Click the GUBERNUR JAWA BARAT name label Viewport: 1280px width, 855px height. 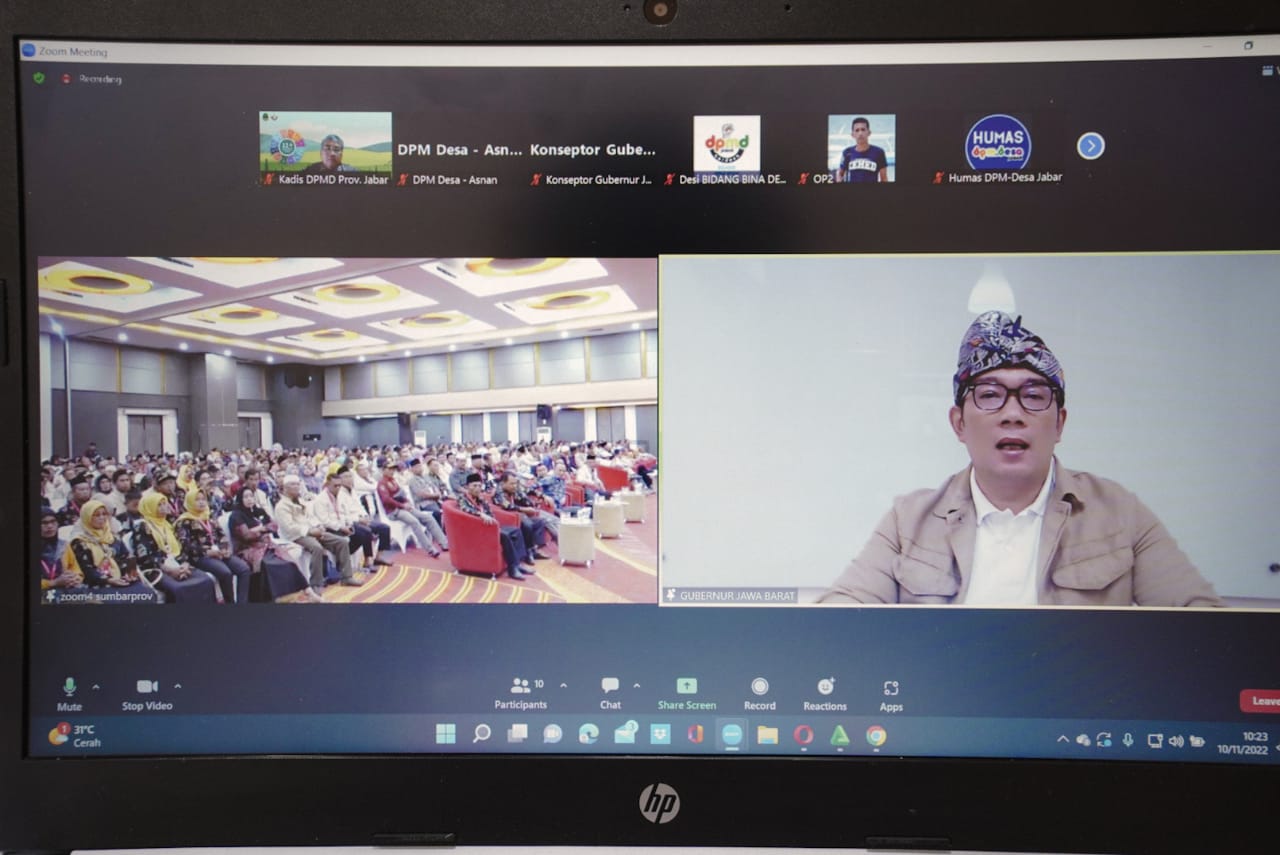tap(731, 596)
